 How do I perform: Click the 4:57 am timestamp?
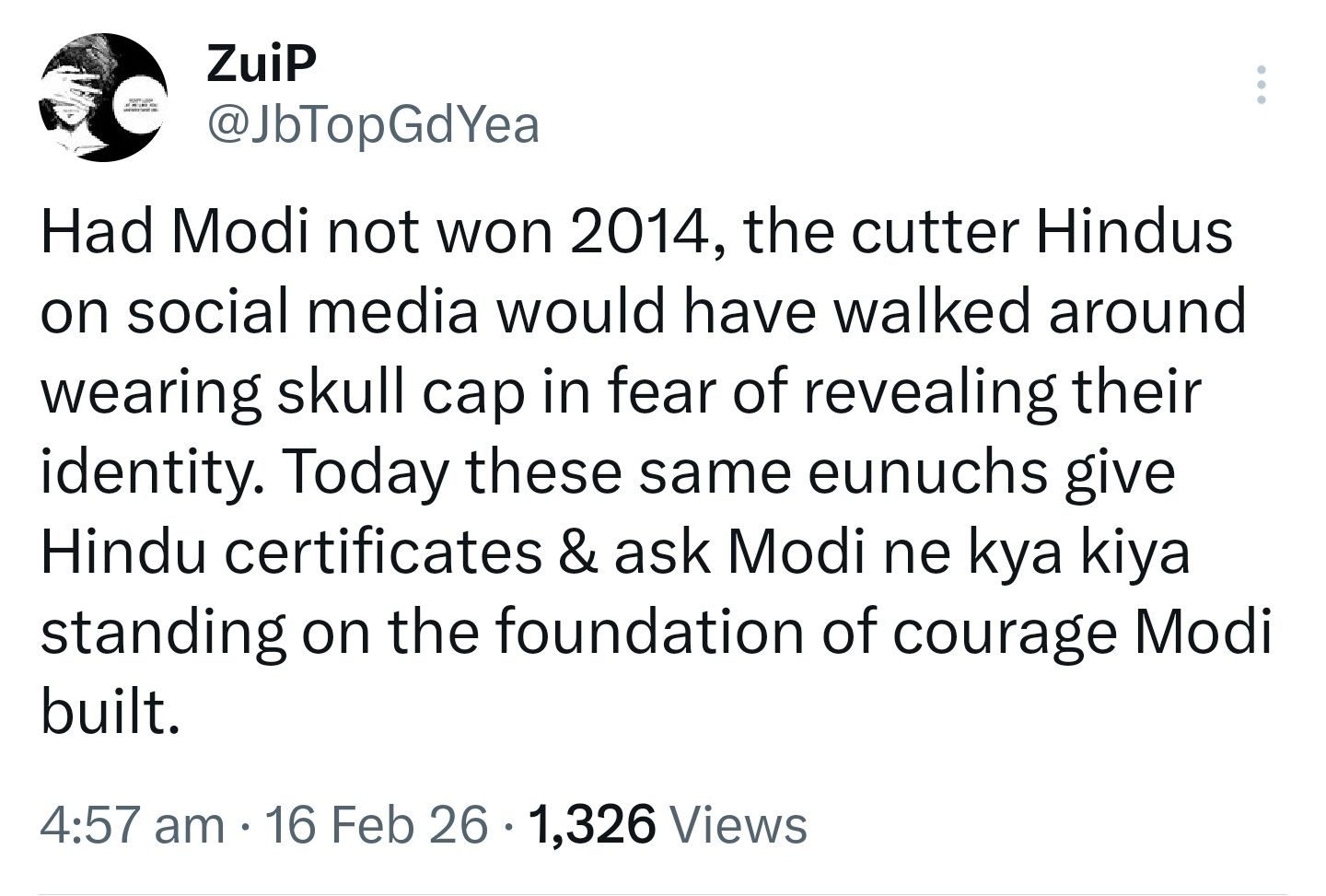point(133,824)
